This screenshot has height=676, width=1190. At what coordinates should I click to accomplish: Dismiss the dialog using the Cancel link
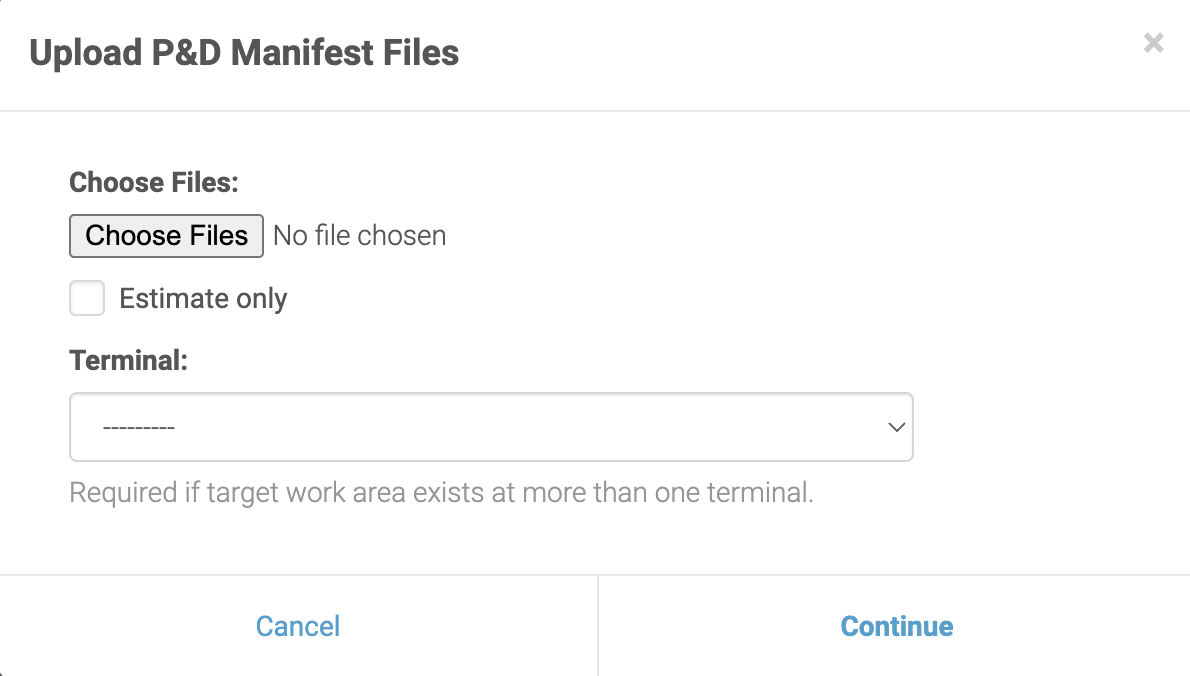(x=298, y=626)
